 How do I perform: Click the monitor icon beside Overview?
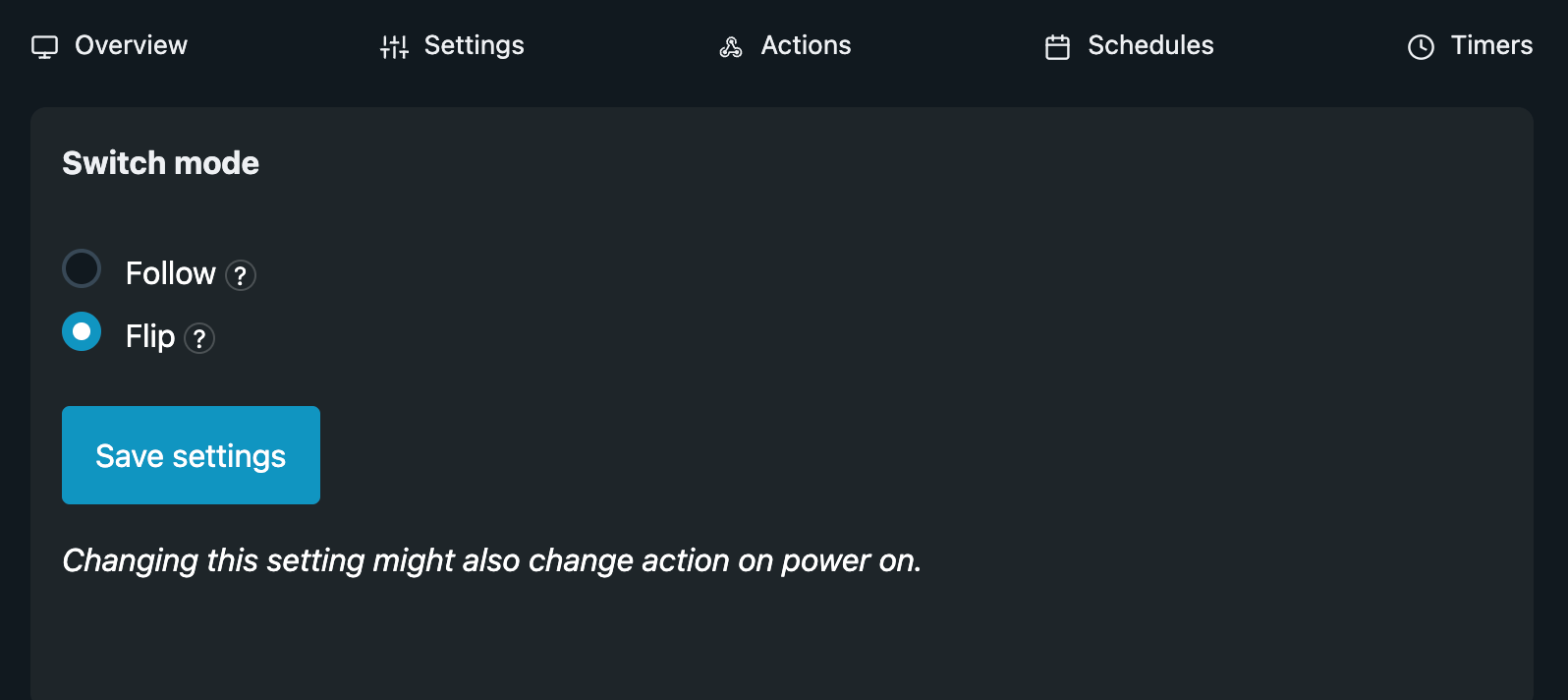click(x=45, y=46)
